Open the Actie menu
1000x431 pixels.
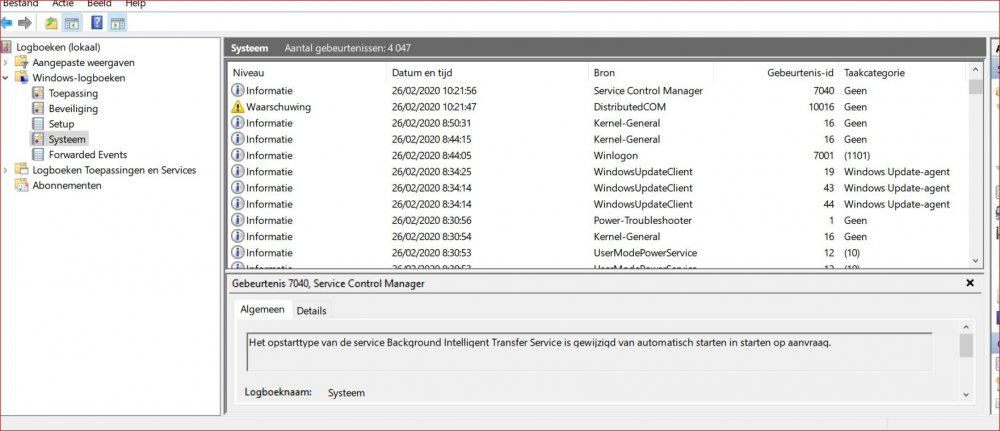pos(63,4)
